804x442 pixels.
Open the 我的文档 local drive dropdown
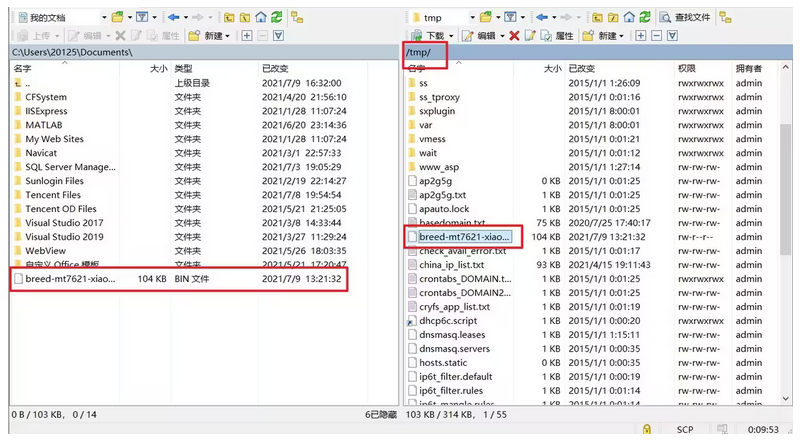tap(105, 17)
